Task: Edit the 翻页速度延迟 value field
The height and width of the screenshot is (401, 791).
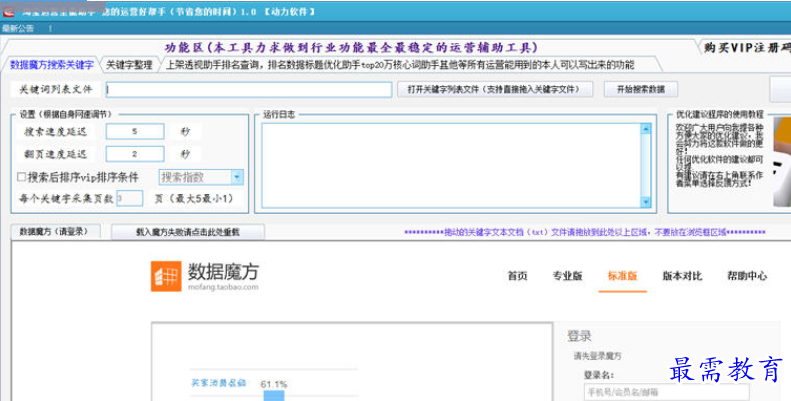Action: pos(135,154)
